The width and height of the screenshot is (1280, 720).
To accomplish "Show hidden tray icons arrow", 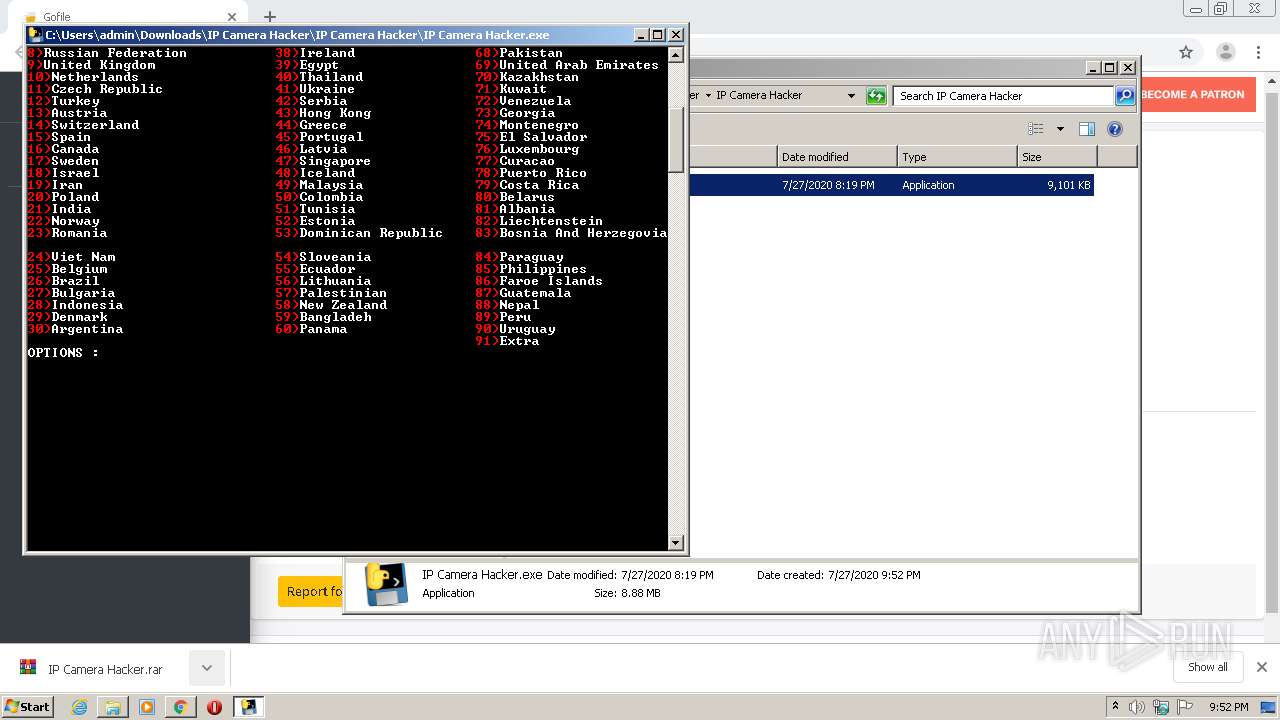I will (x=1115, y=707).
